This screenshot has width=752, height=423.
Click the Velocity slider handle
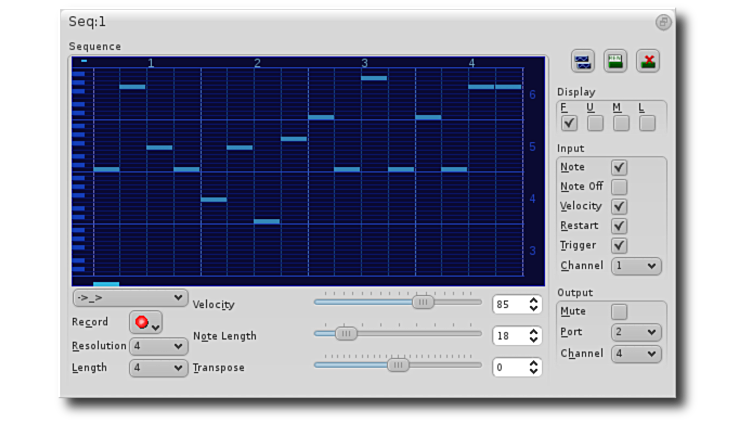point(423,302)
